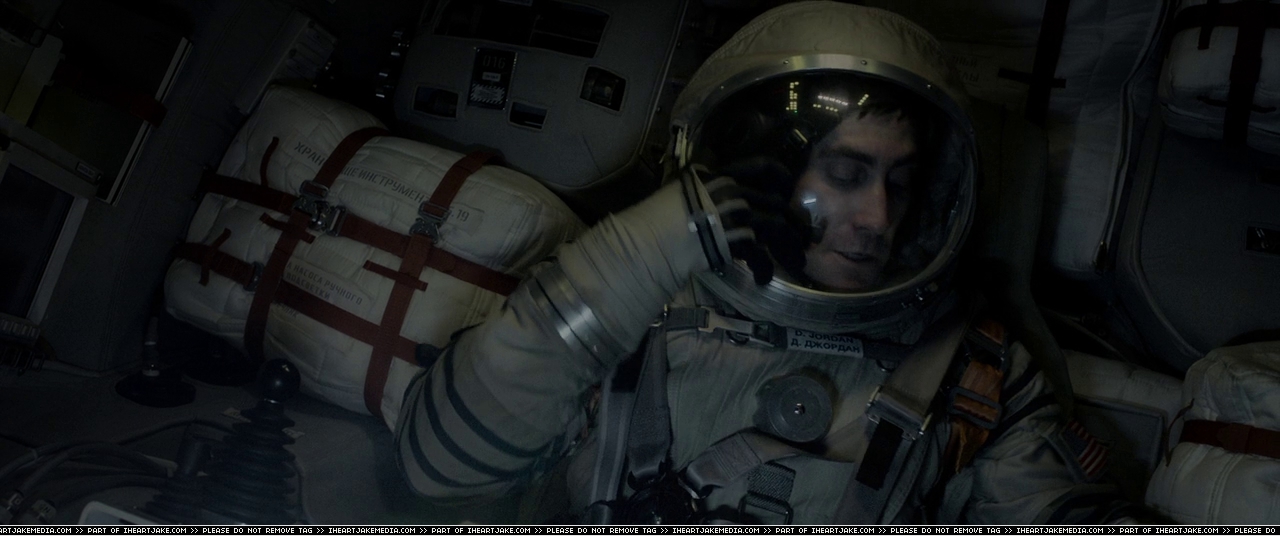Click the D. JORDAN name tag on suit

pos(823,343)
